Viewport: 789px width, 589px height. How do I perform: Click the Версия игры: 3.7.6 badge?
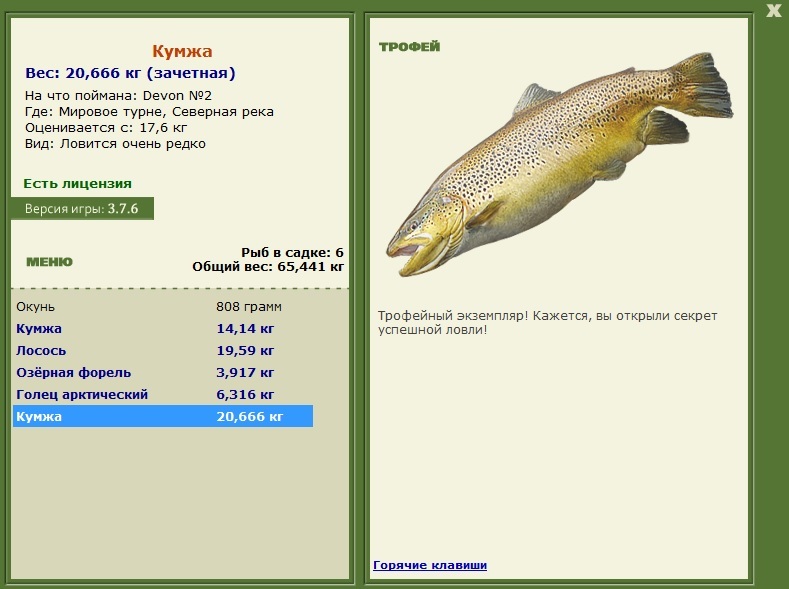click(x=82, y=208)
